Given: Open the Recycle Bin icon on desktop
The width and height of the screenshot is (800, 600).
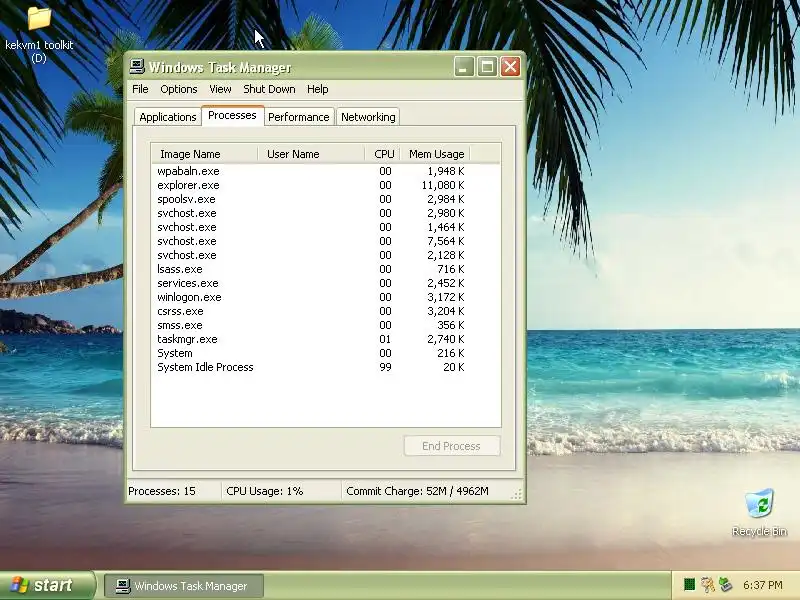Looking at the screenshot, I should pyautogui.click(x=759, y=504).
